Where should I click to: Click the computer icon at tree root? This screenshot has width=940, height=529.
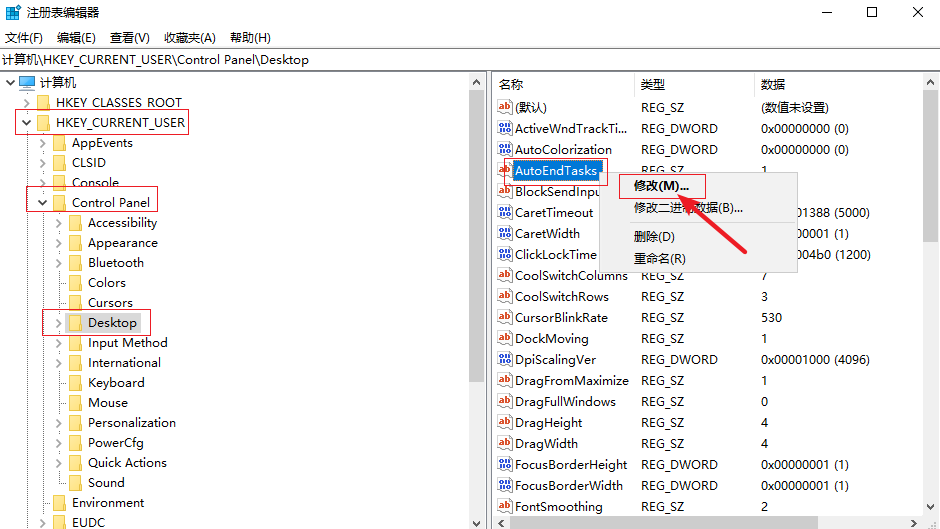(x=27, y=83)
